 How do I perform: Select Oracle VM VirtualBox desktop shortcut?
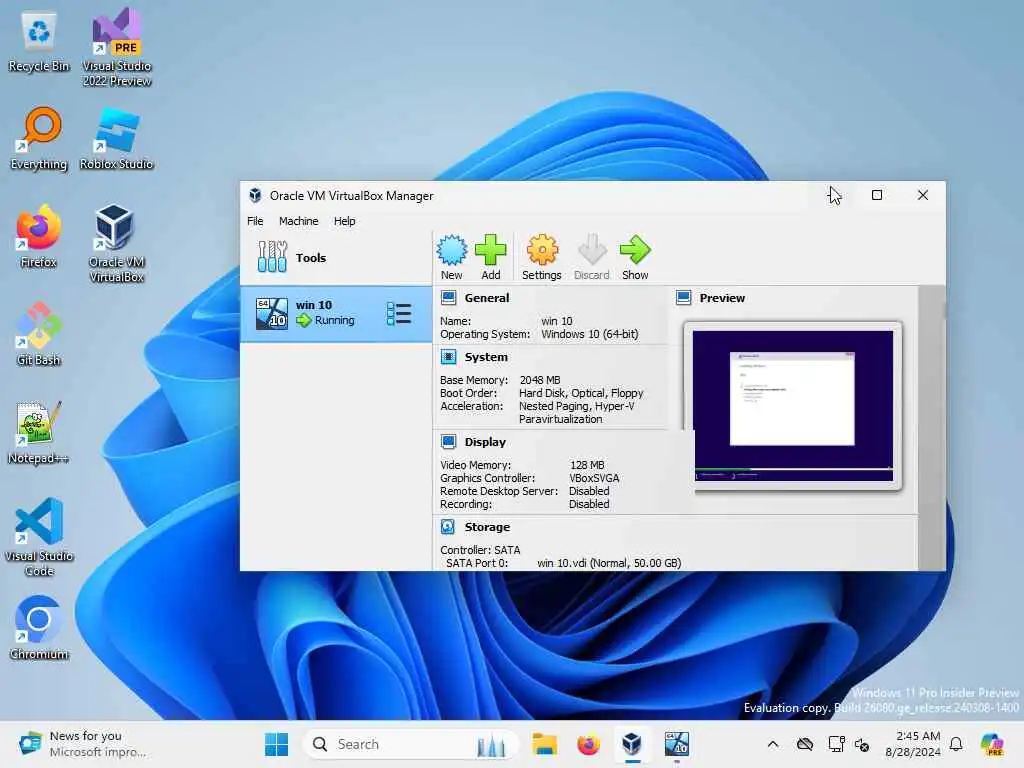point(116,243)
